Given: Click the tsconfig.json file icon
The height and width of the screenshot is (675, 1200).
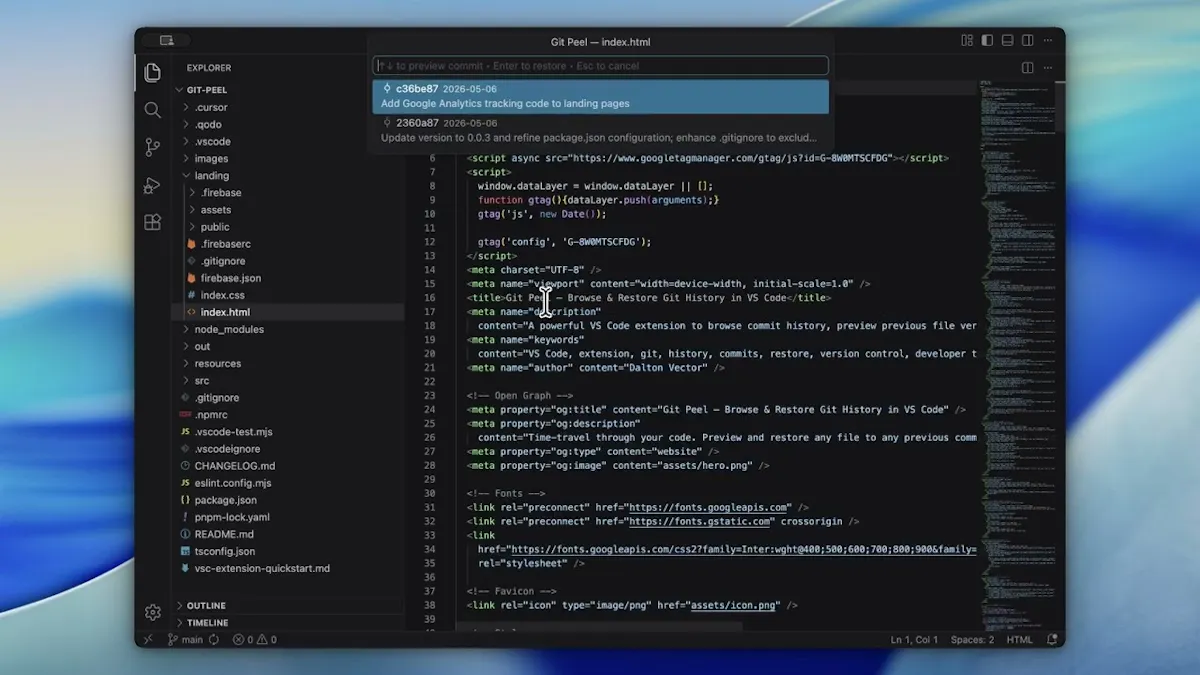Looking at the screenshot, I should pyautogui.click(x=185, y=551).
